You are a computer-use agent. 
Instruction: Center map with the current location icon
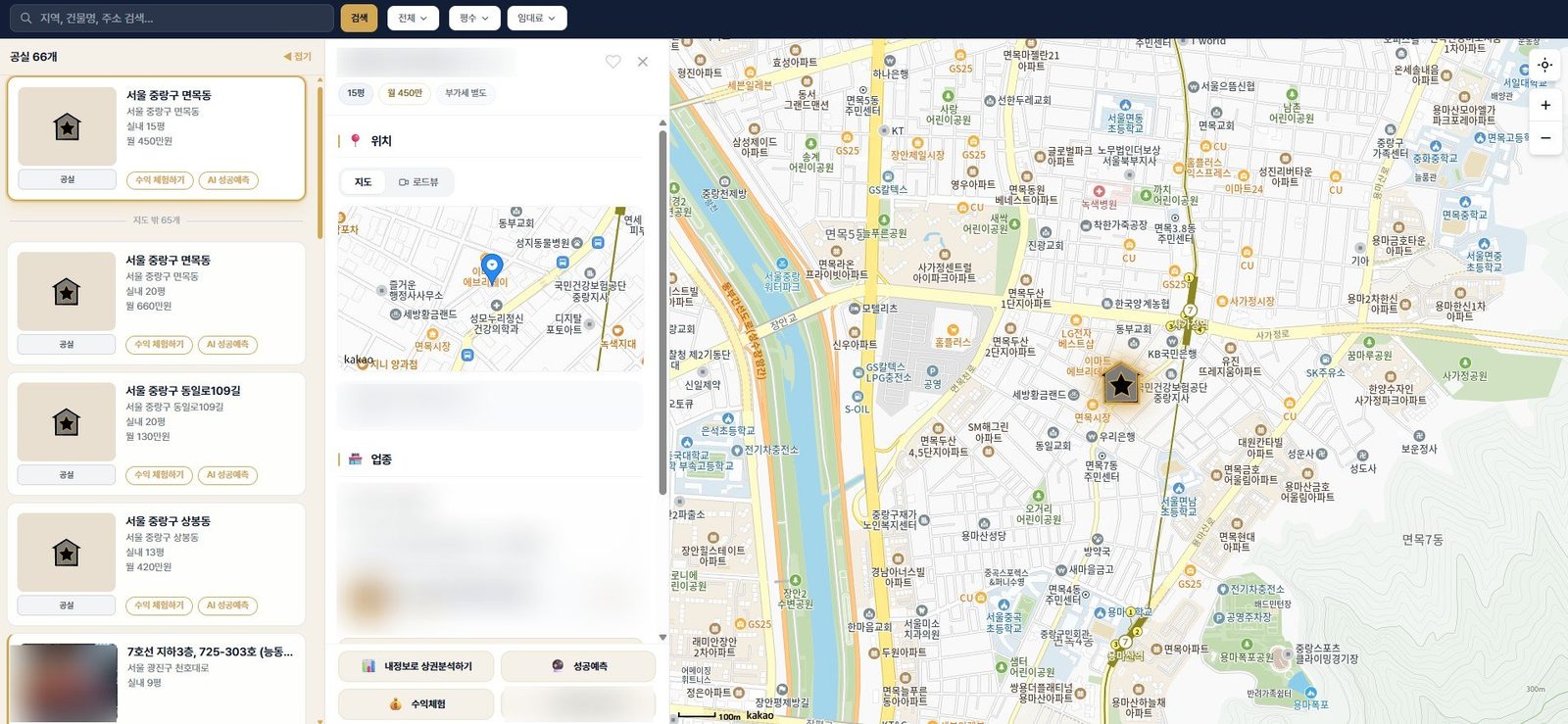[1544, 66]
